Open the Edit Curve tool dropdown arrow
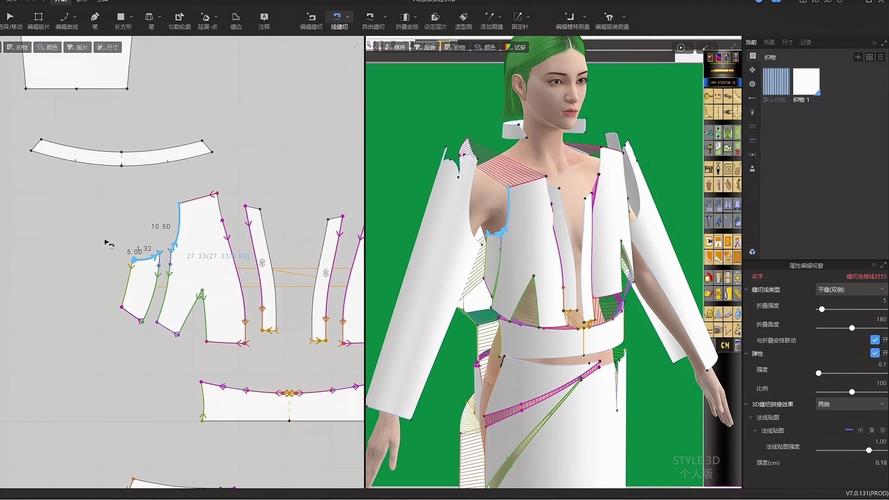The height and width of the screenshot is (500, 889). click(75, 18)
